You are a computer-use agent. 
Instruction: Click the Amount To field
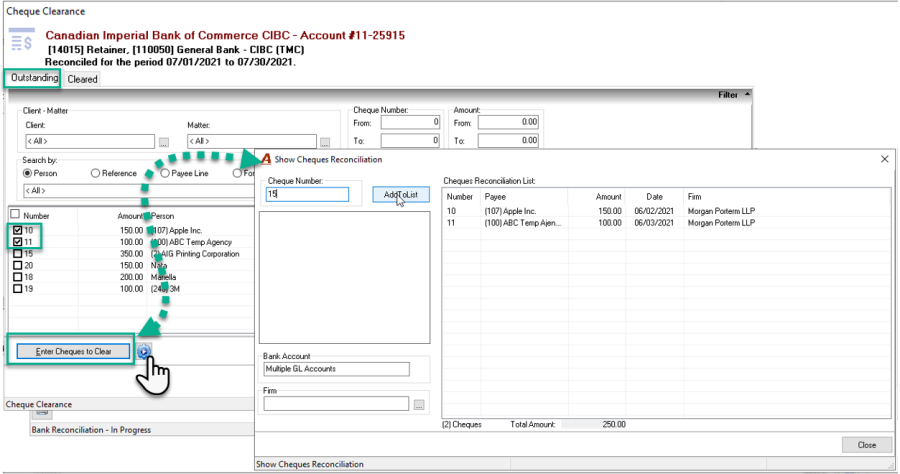(x=509, y=140)
